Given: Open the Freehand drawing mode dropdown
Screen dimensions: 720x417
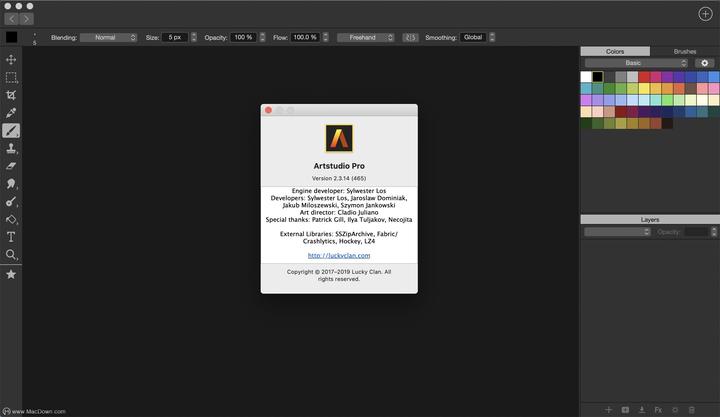Looking at the screenshot, I should point(366,38).
